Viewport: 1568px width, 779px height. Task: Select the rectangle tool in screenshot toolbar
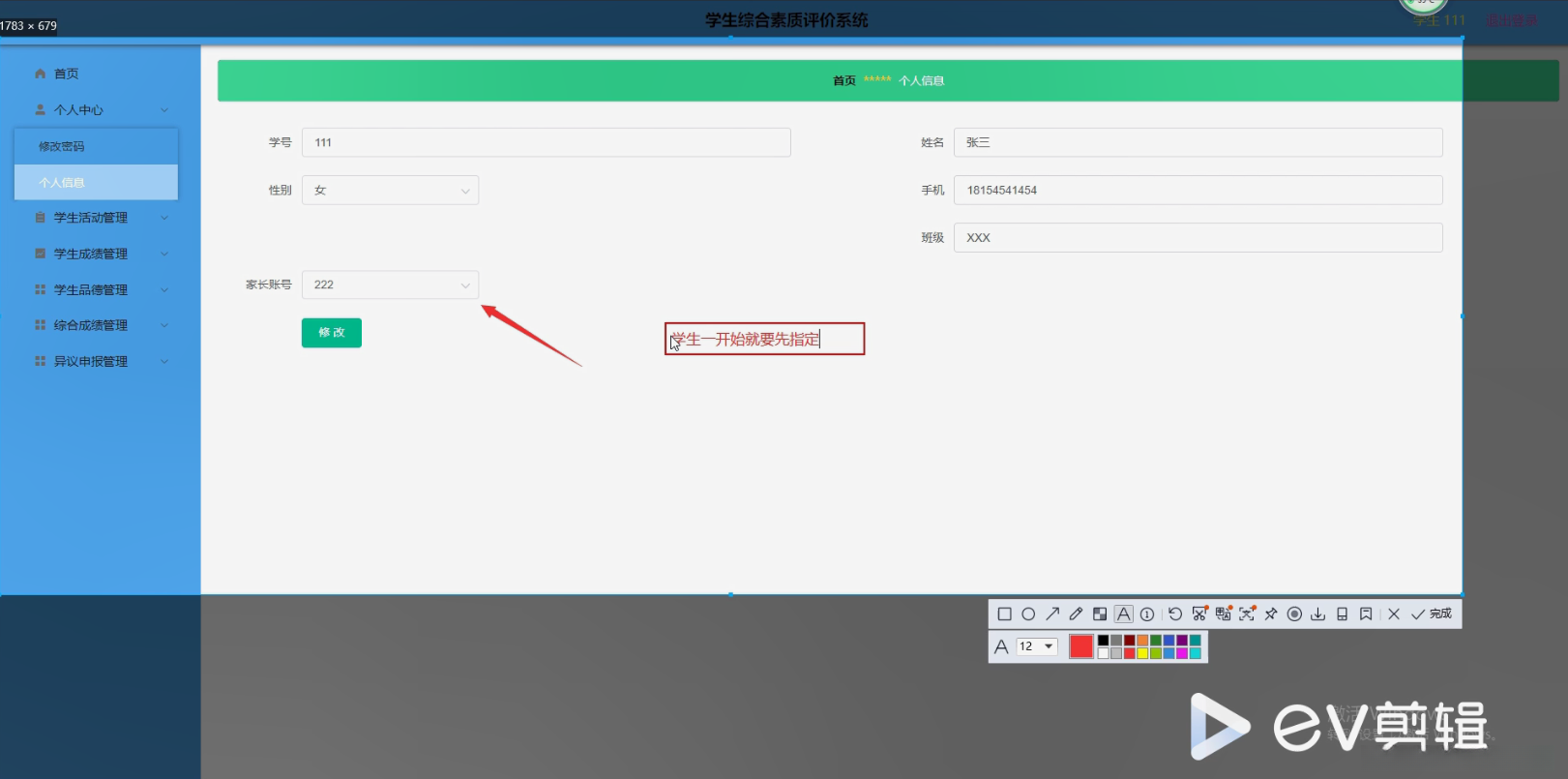click(1004, 614)
